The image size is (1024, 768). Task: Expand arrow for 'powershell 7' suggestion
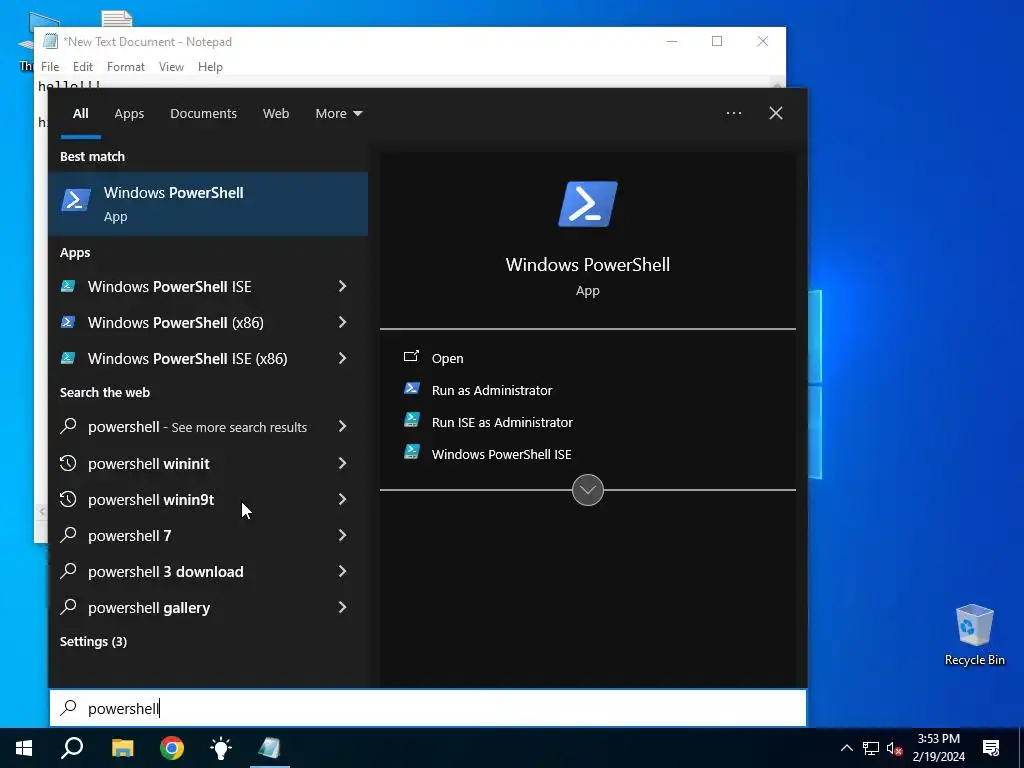342,535
